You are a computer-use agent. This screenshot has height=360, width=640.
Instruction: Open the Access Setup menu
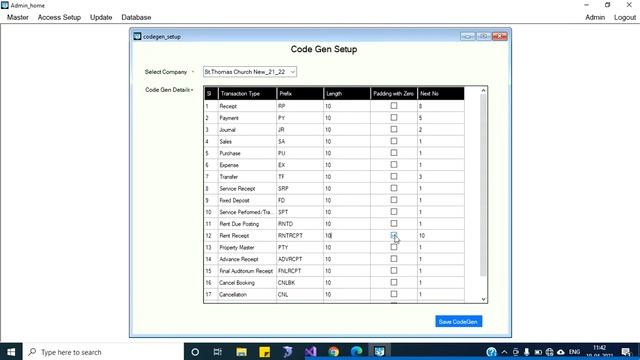click(59, 17)
